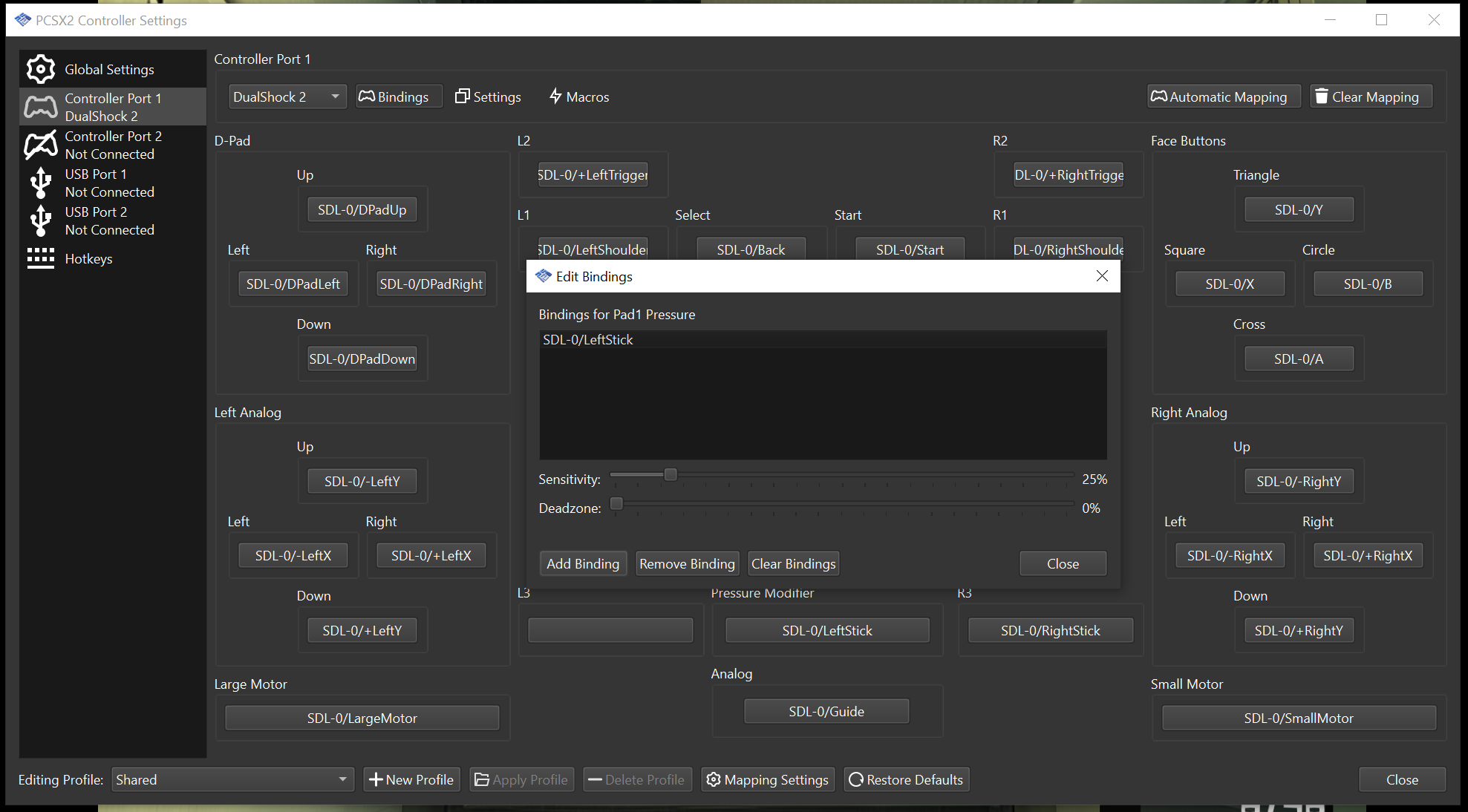Rebind D-Pad Left button SDL-0/DPadLeft
The width and height of the screenshot is (1468, 812).
(x=293, y=284)
